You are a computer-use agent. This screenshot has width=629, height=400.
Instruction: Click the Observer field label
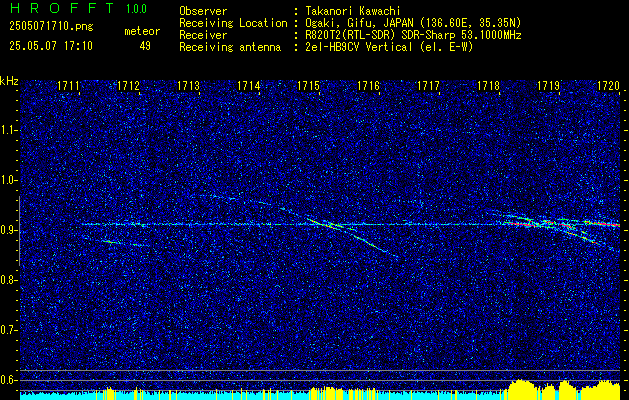[203, 11]
